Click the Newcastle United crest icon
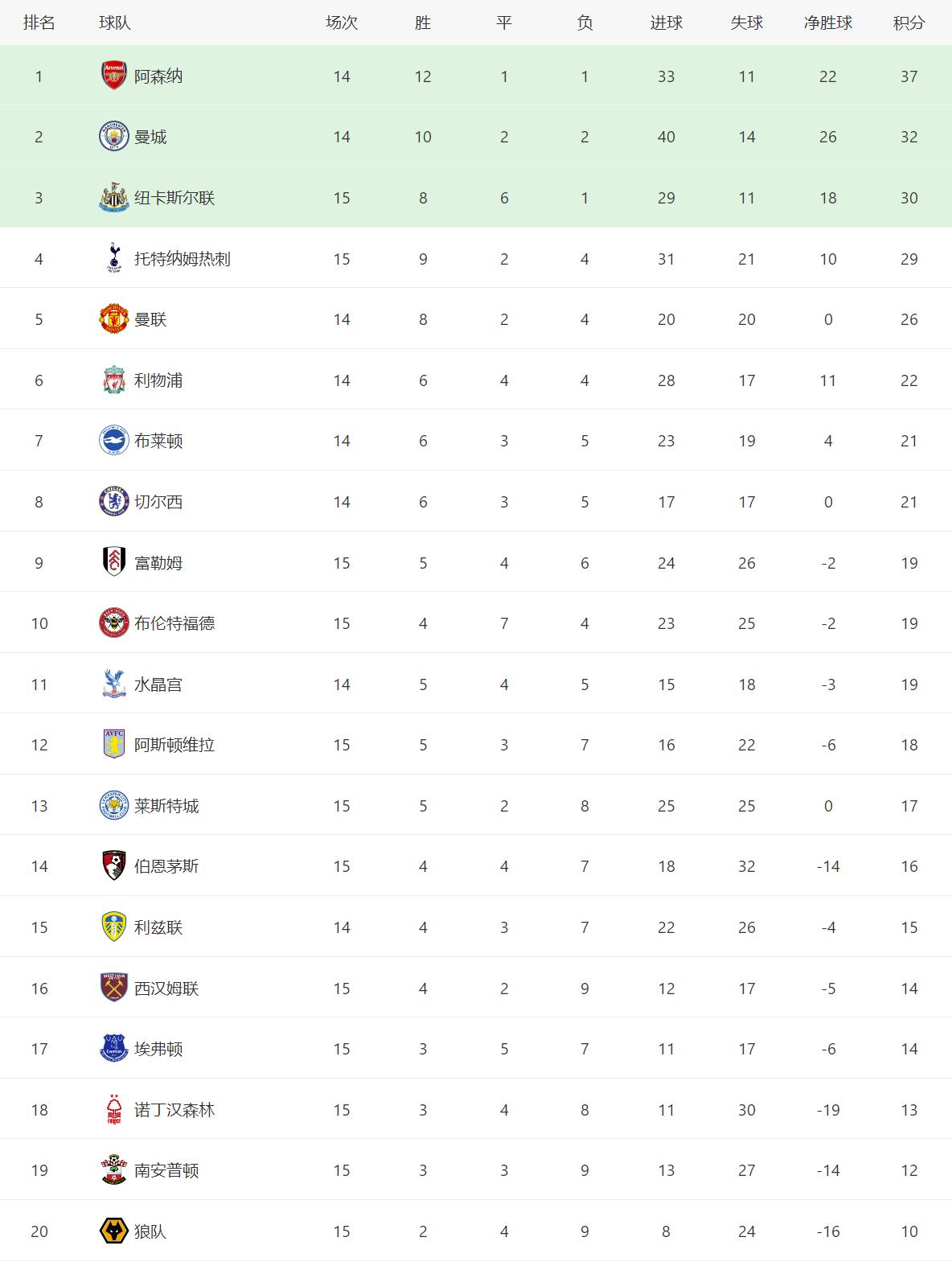This screenshot has height=1266, width=952. coord(113,198)
